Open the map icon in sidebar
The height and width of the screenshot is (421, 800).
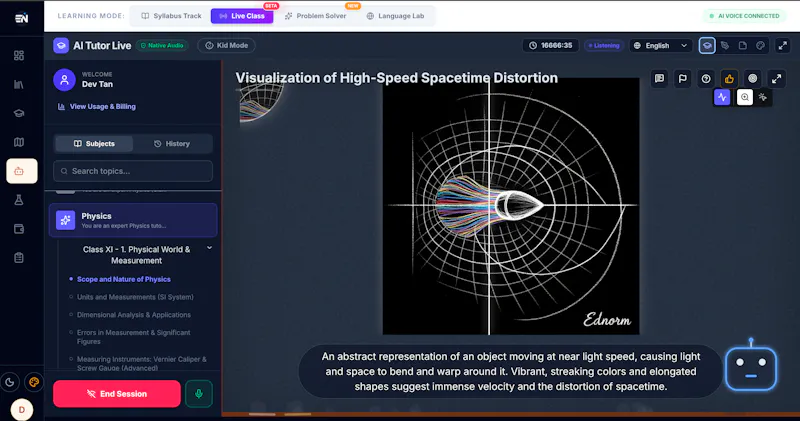tap(19, 142)
